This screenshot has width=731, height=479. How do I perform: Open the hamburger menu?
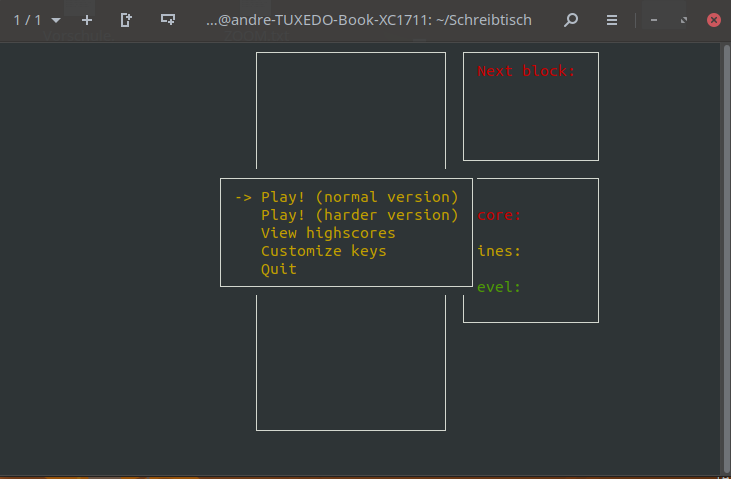coord(611,20)
